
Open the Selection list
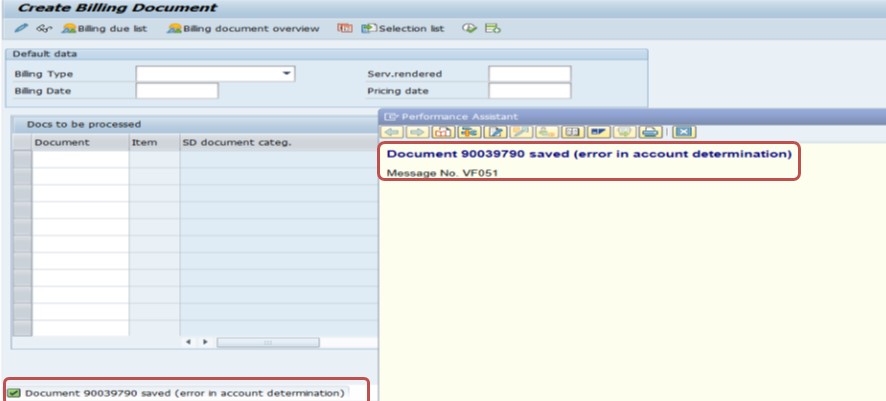coord(403,28)
